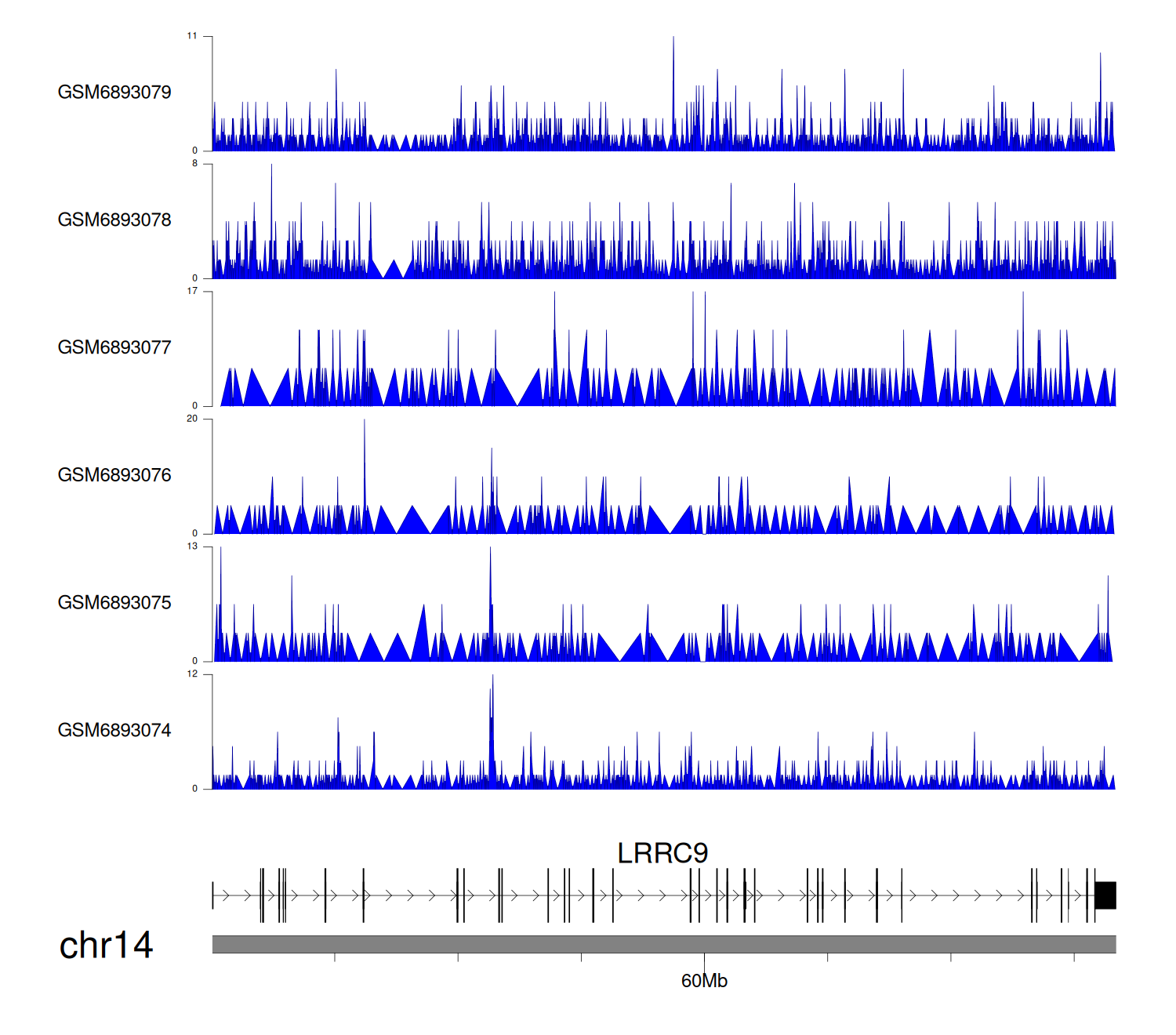The height and width of the screenshot is (1035, 1176).
Task: Click the 60Mb axis position label
Action: 704,981
